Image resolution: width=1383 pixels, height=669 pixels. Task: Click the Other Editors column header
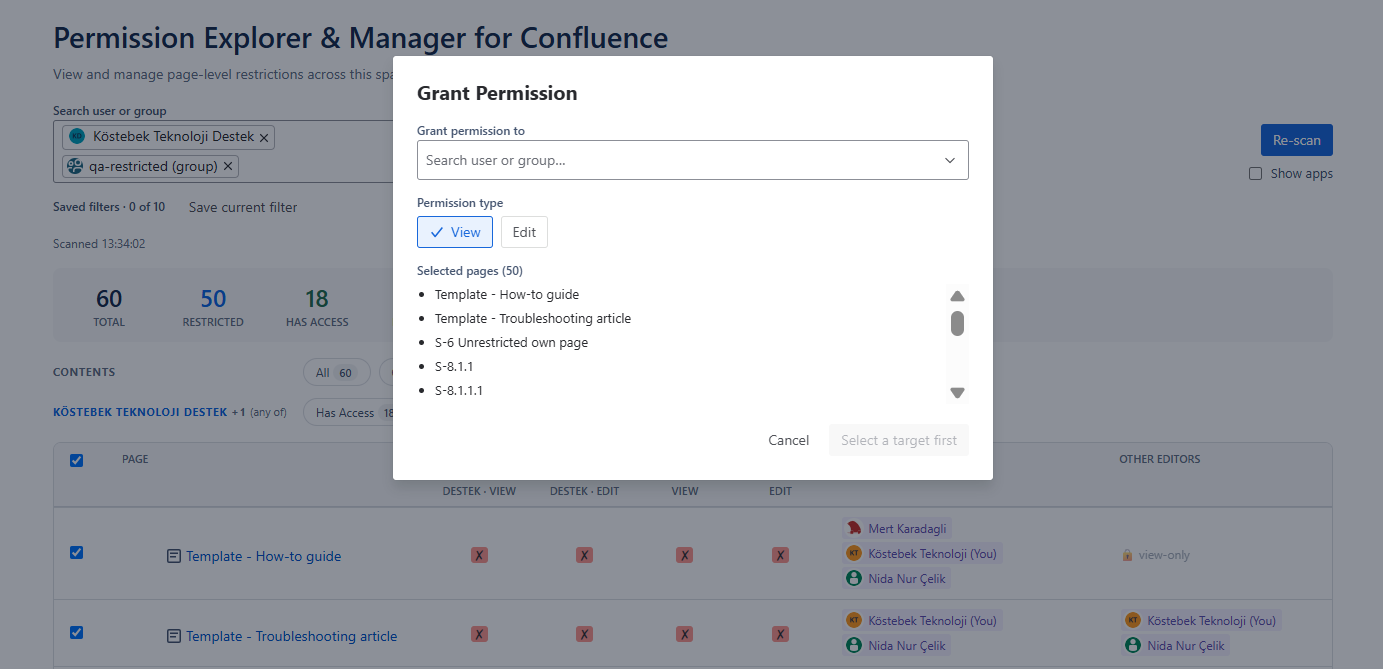coord(1160,460)
